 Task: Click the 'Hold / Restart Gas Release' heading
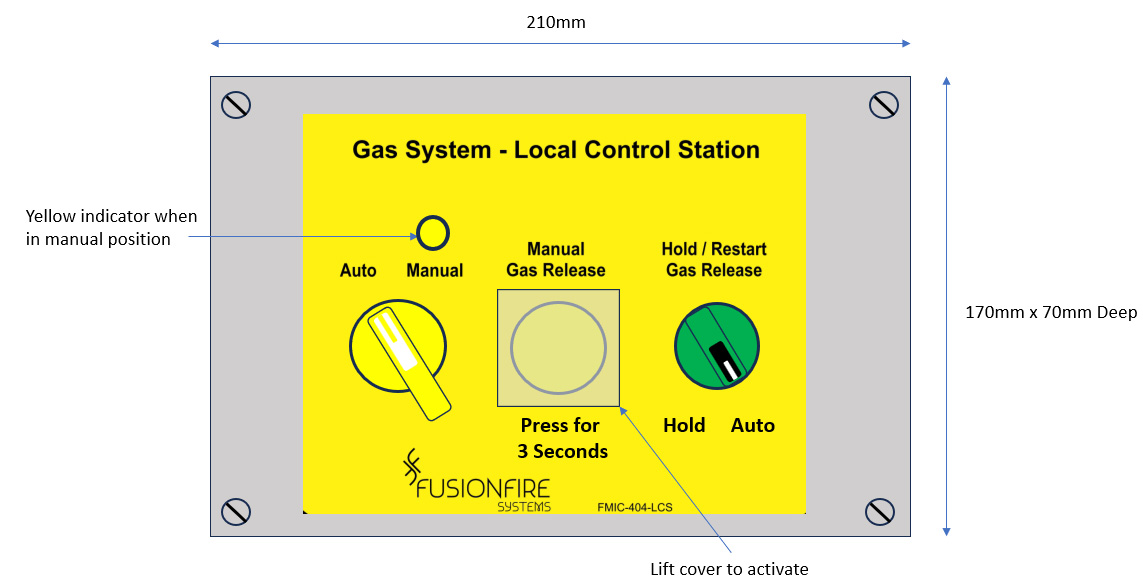point(714,260)
